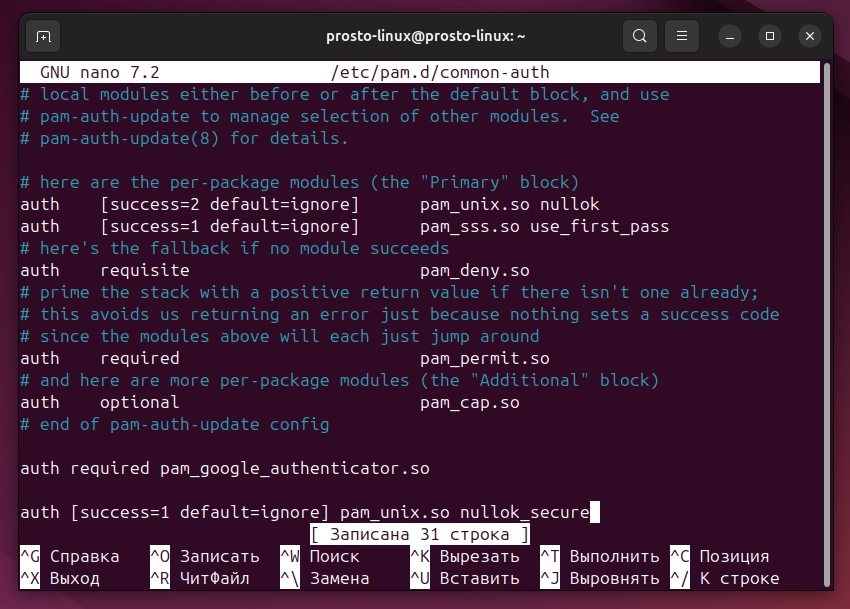Image resolution: width=850 pixels, height=609 pixels.
Task: Open a new terminal tab
Action: pos(43,36)
